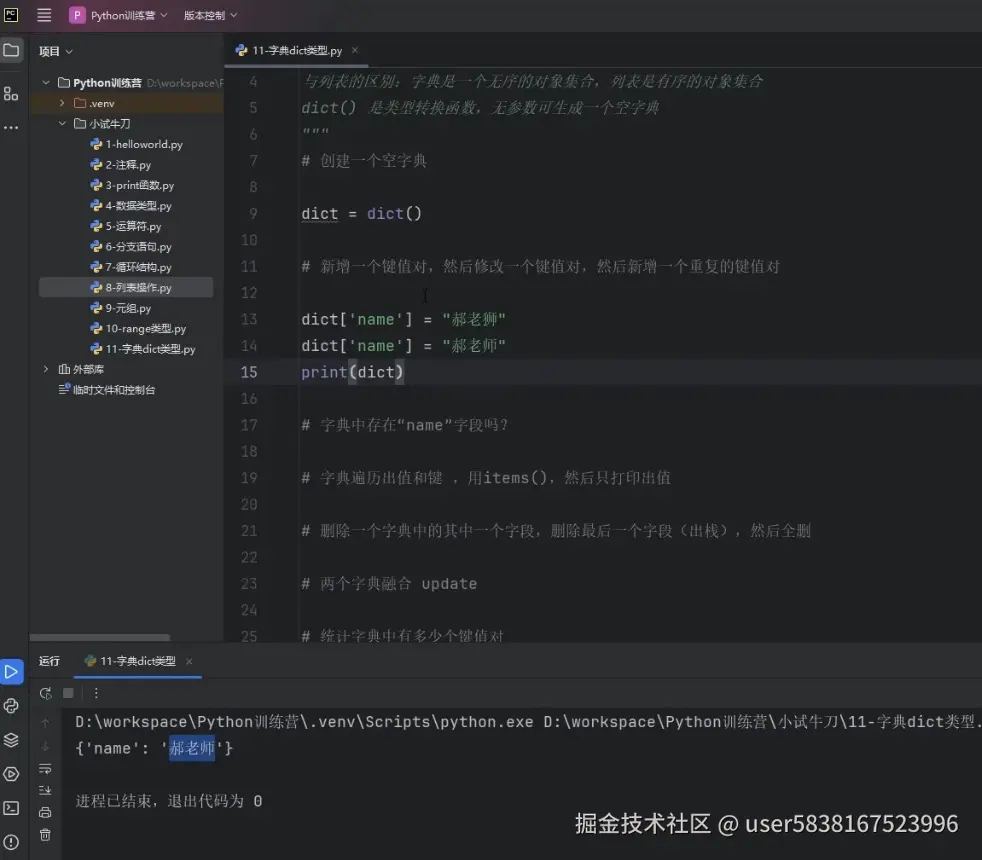Open 3-print函数.py in project tree

point(132,185)
